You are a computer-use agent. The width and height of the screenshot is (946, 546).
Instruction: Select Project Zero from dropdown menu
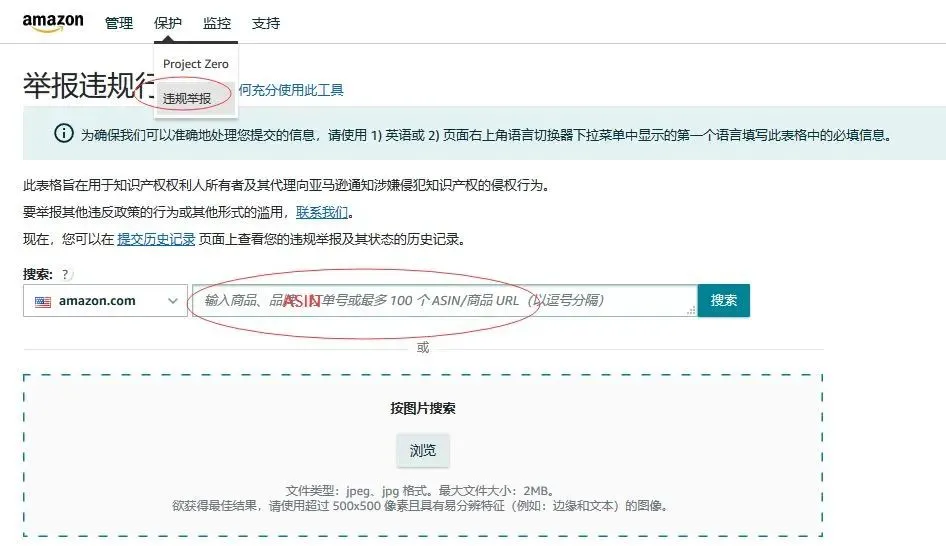pos(195,64)
